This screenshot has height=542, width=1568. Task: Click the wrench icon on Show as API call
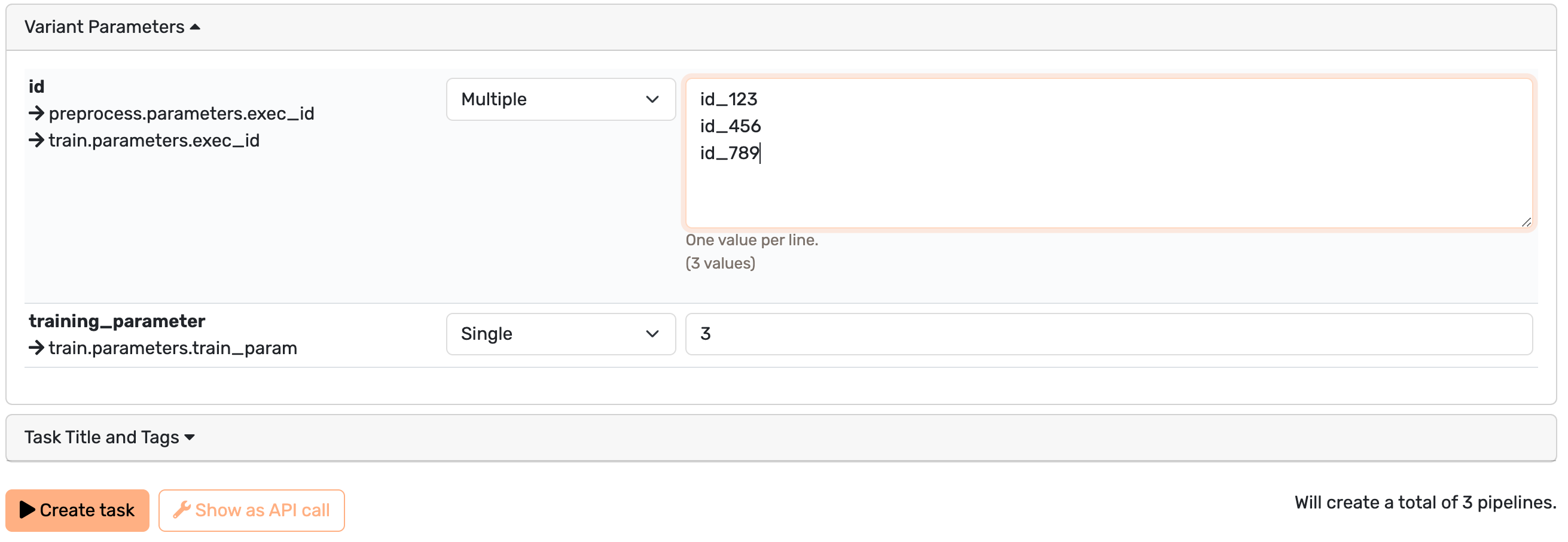(x=181, y=510)
